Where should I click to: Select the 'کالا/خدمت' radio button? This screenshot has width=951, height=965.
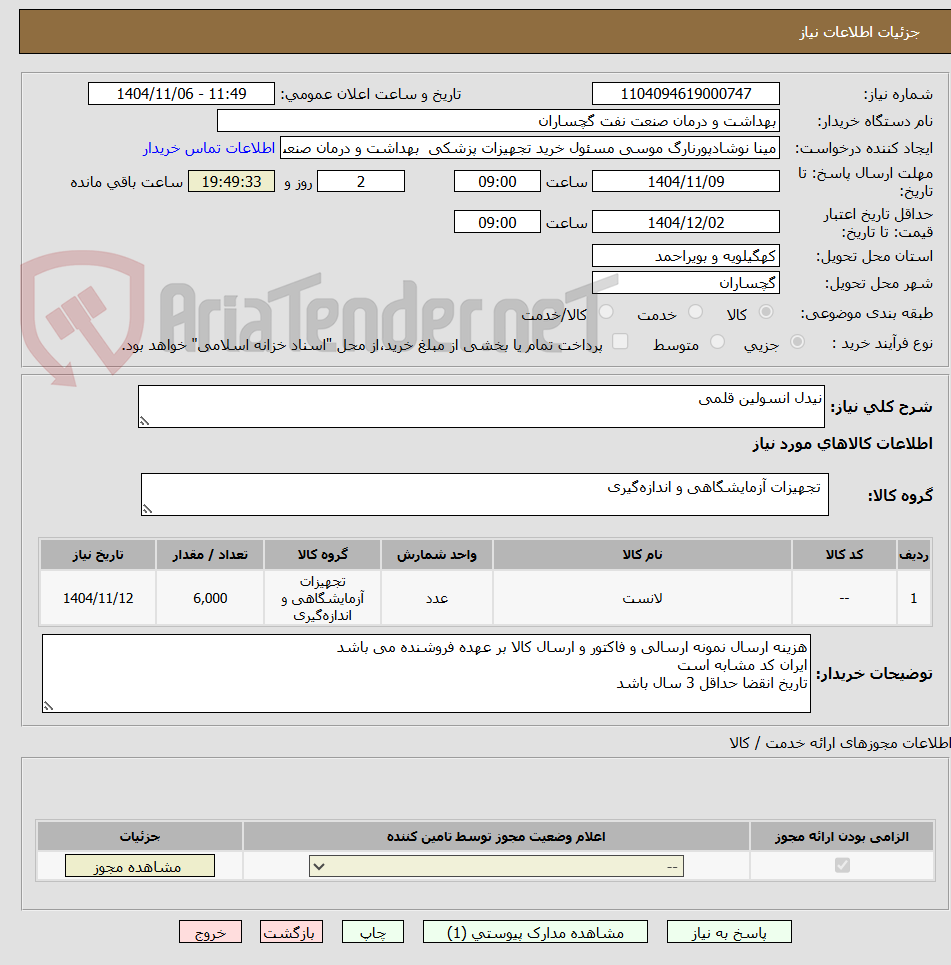point(606,312)
